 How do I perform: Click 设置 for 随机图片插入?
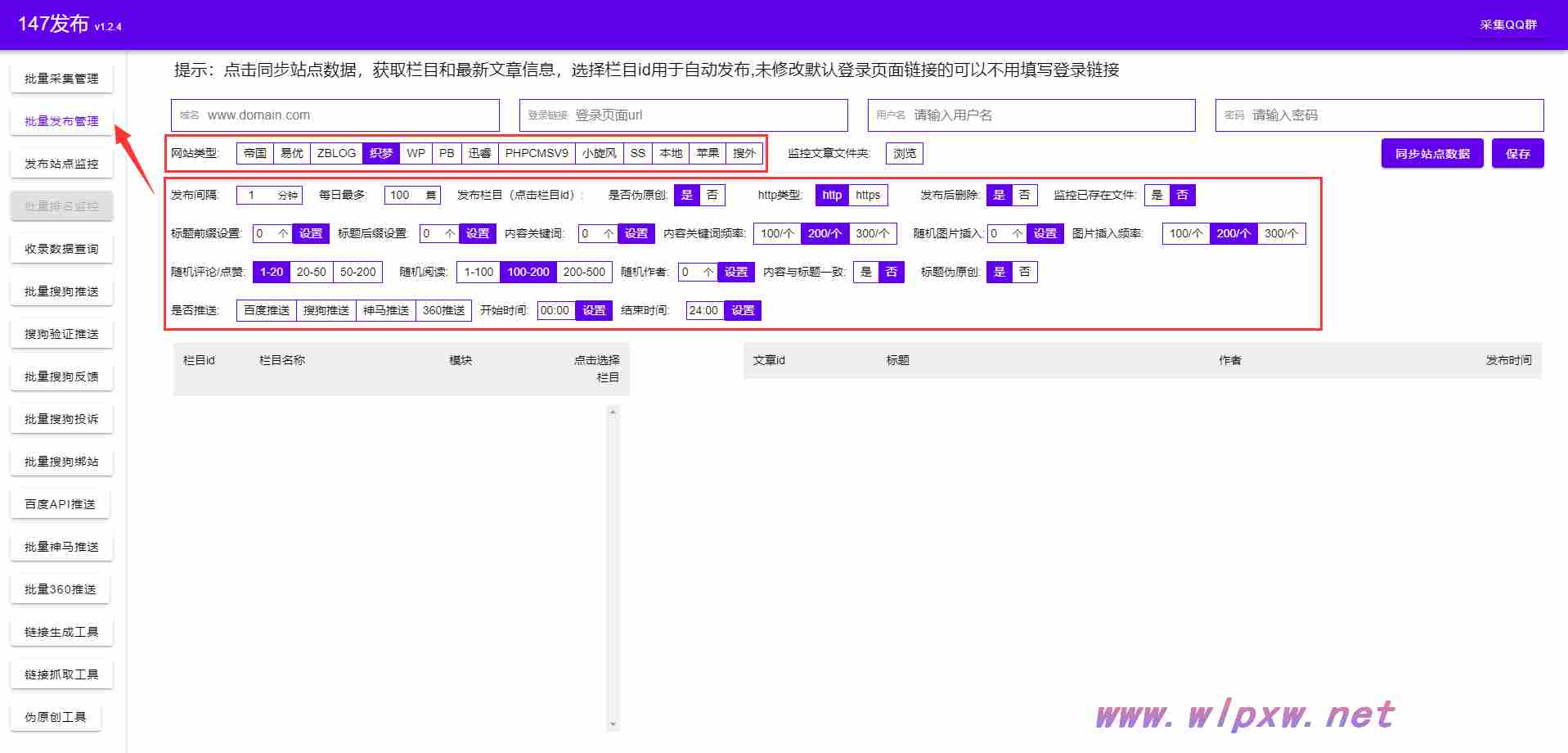1045,233
